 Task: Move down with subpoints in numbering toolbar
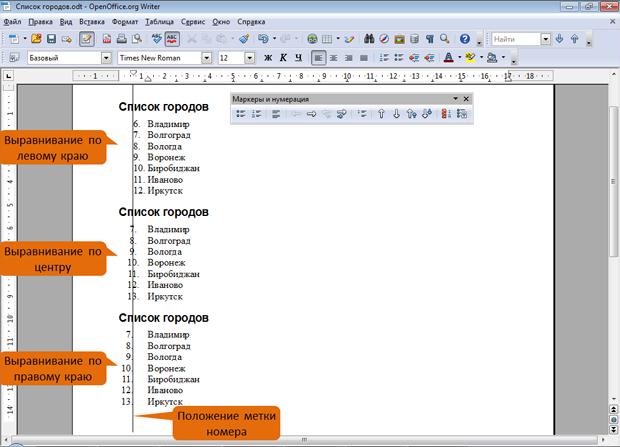[x=427, y=114]
